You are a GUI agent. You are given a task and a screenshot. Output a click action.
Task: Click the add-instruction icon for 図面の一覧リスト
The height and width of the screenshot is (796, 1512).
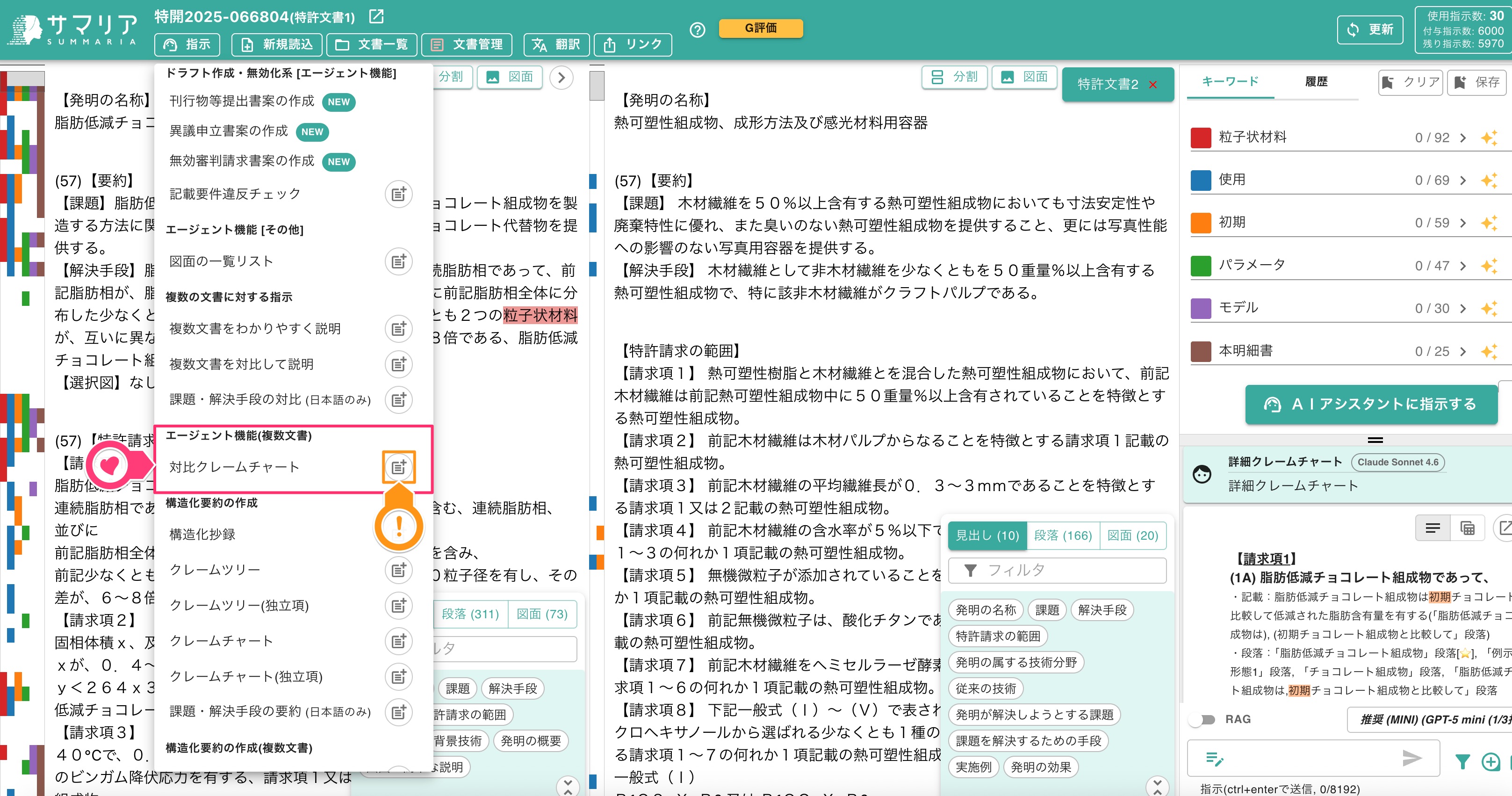[398, 261]
